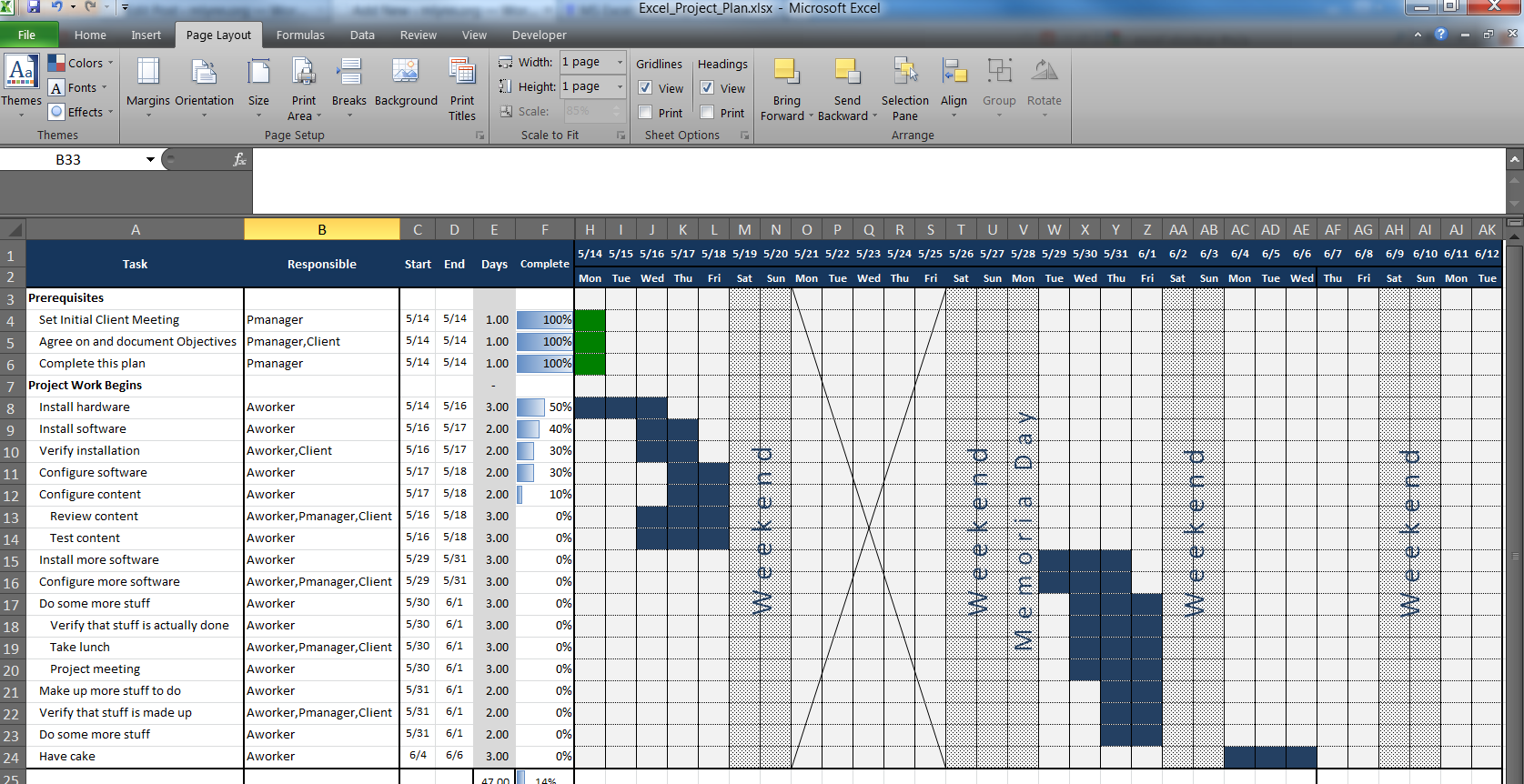Open the Name Box dropdown arrow

pos(150,160)
